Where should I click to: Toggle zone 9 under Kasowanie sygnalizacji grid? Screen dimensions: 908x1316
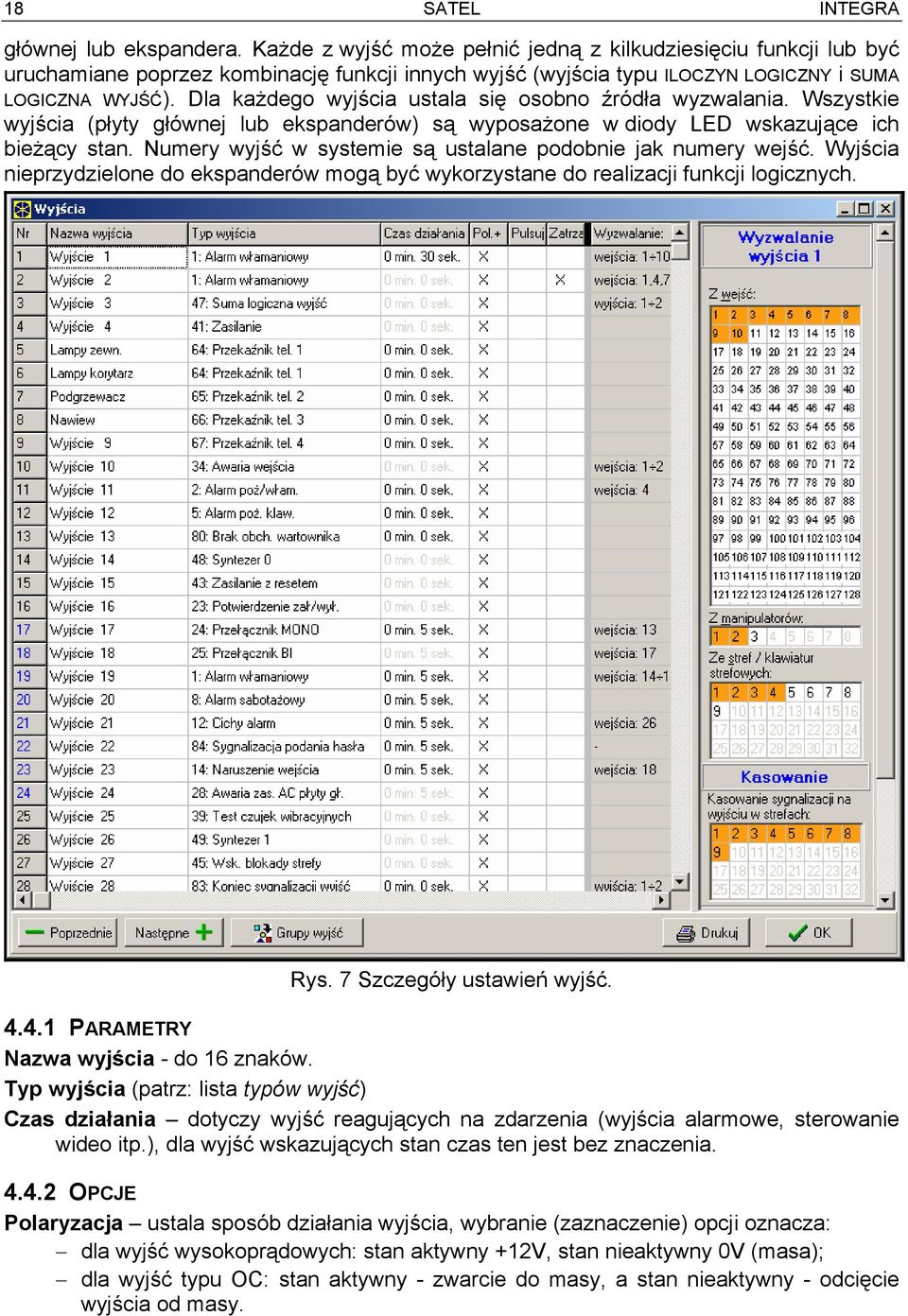718,852
